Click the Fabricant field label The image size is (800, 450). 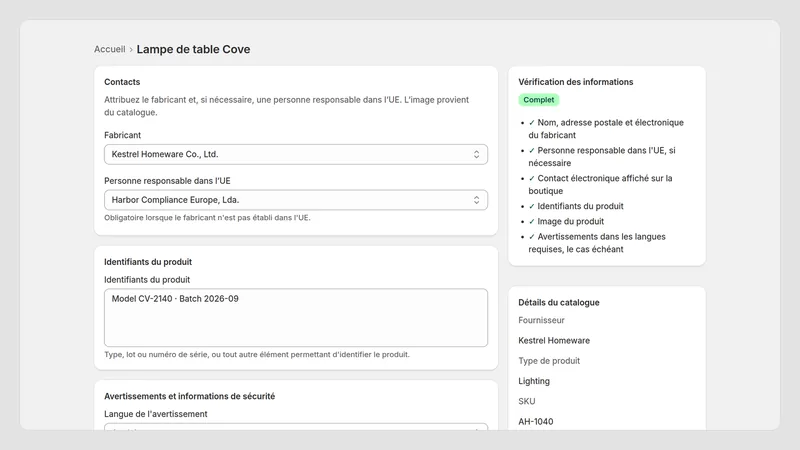pyautogui.click(x=122, y=135)
